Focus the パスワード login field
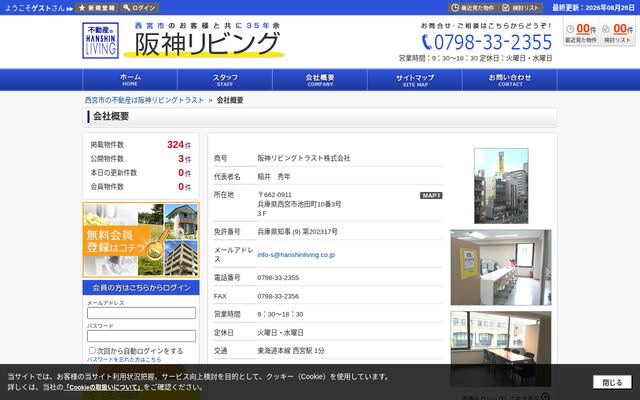 [x=141, y=336]
